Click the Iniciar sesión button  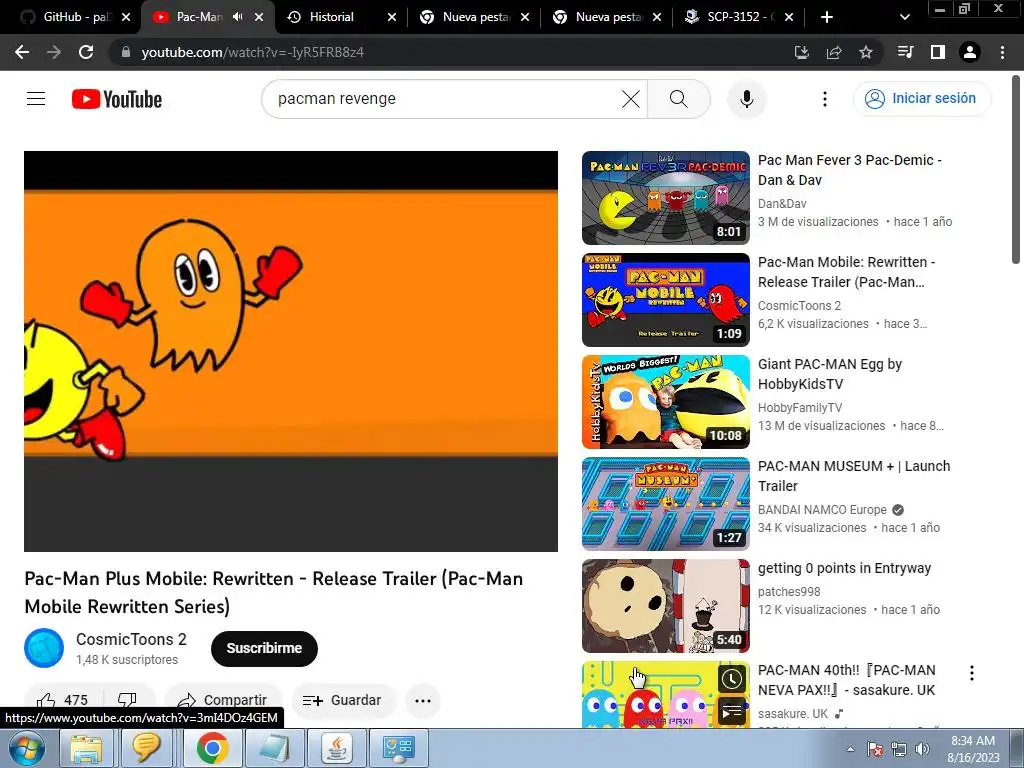[921, 99]
